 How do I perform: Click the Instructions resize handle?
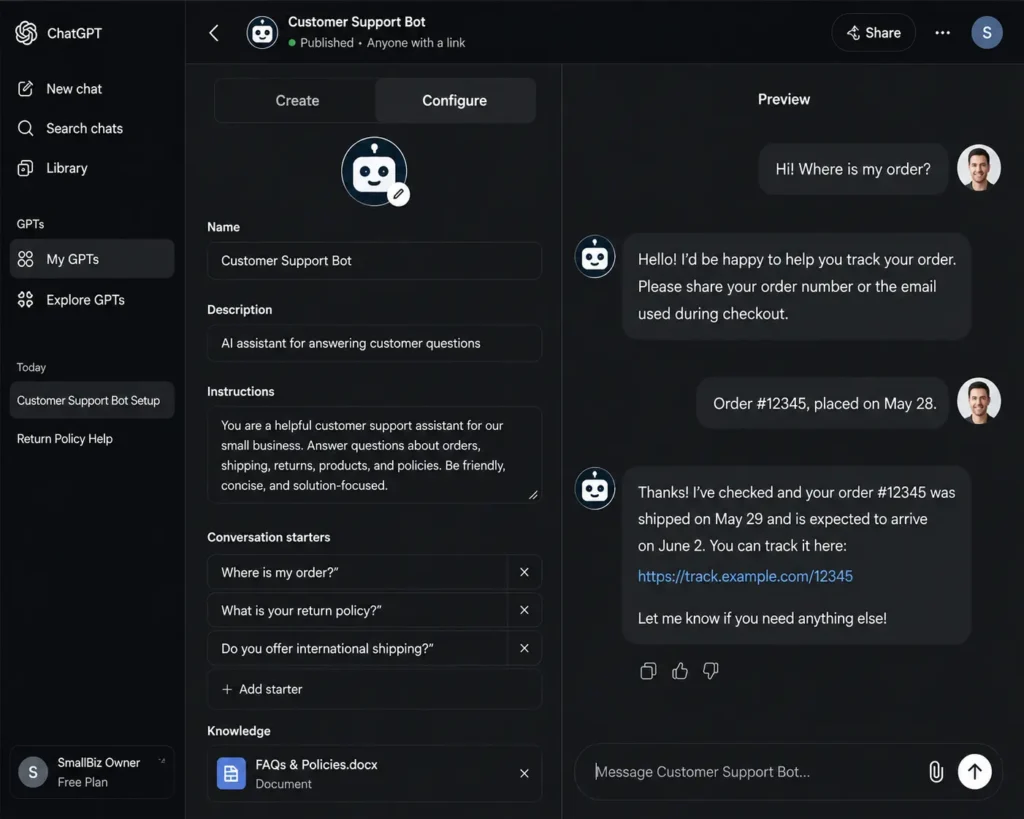[x=534, y=495]
